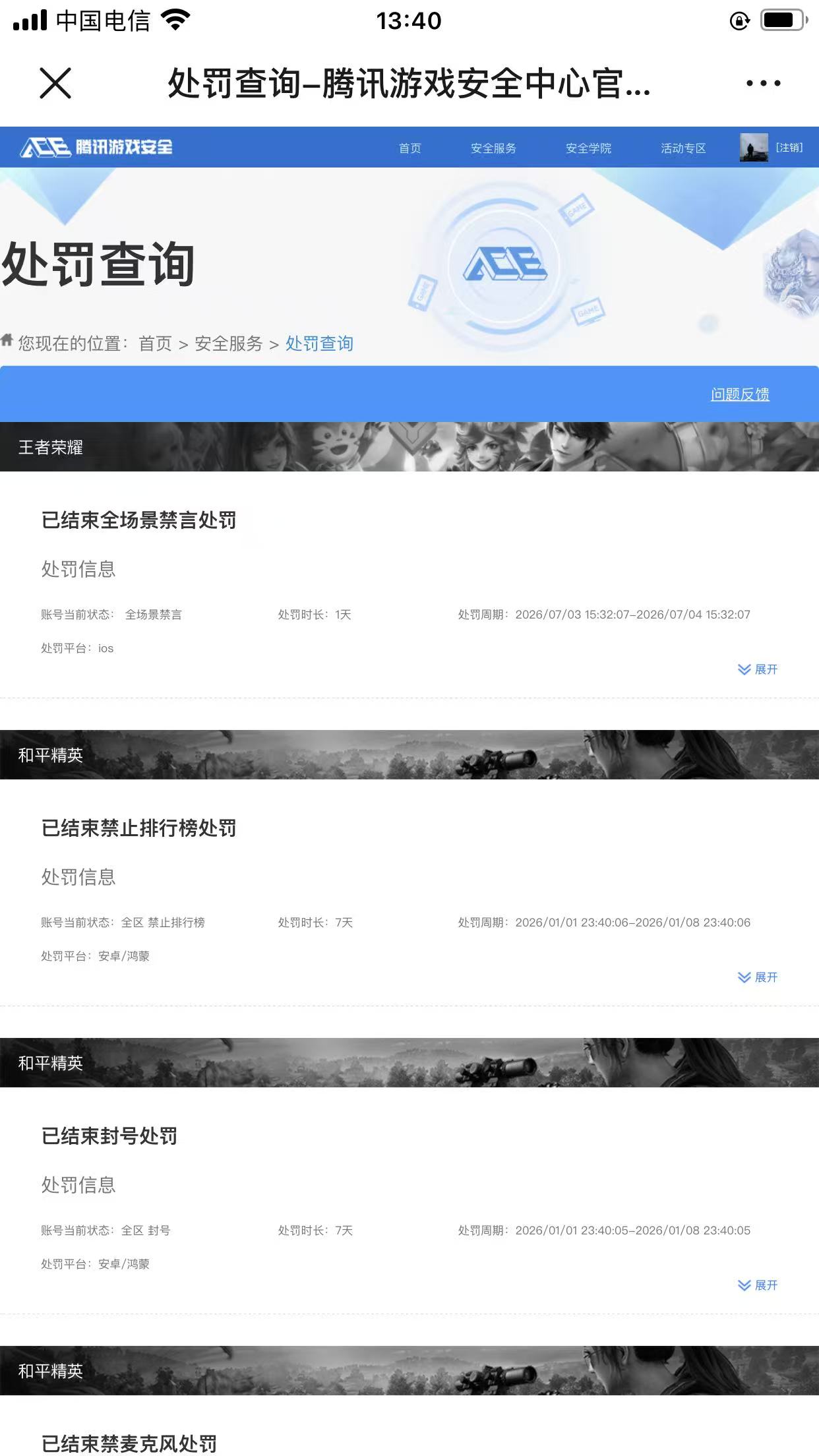The height and width of the screenshot is (1456, 819).
Task: Click the 账号当前状态: 全区 封号 text
Action: point(106,1230)
